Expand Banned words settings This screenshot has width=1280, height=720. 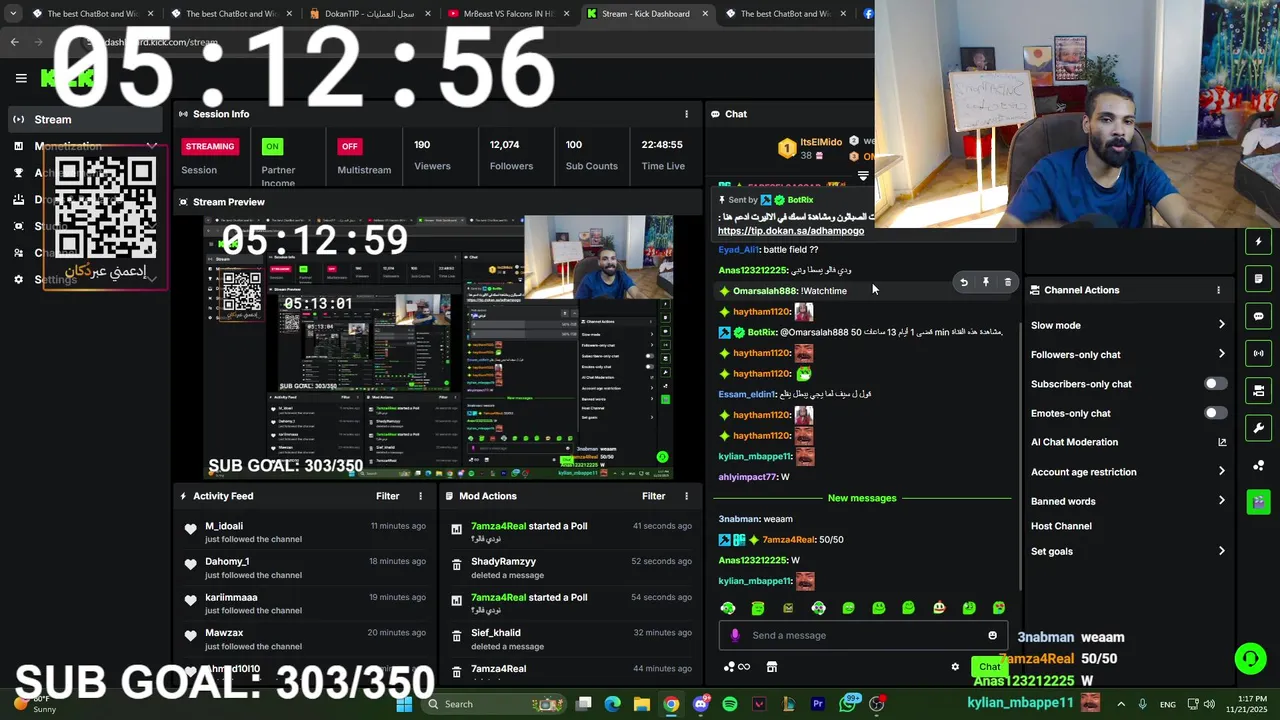point(1221,501)
